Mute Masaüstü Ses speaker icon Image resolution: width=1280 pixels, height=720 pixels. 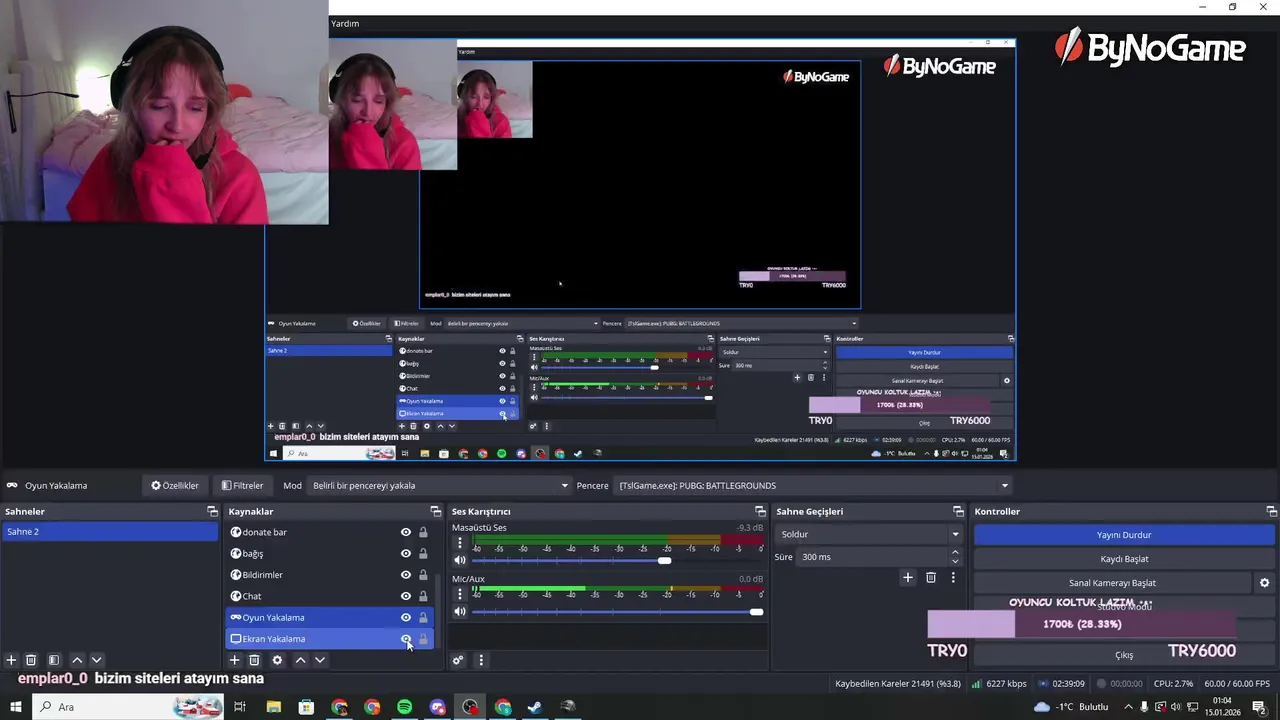[x=460, y=560]
